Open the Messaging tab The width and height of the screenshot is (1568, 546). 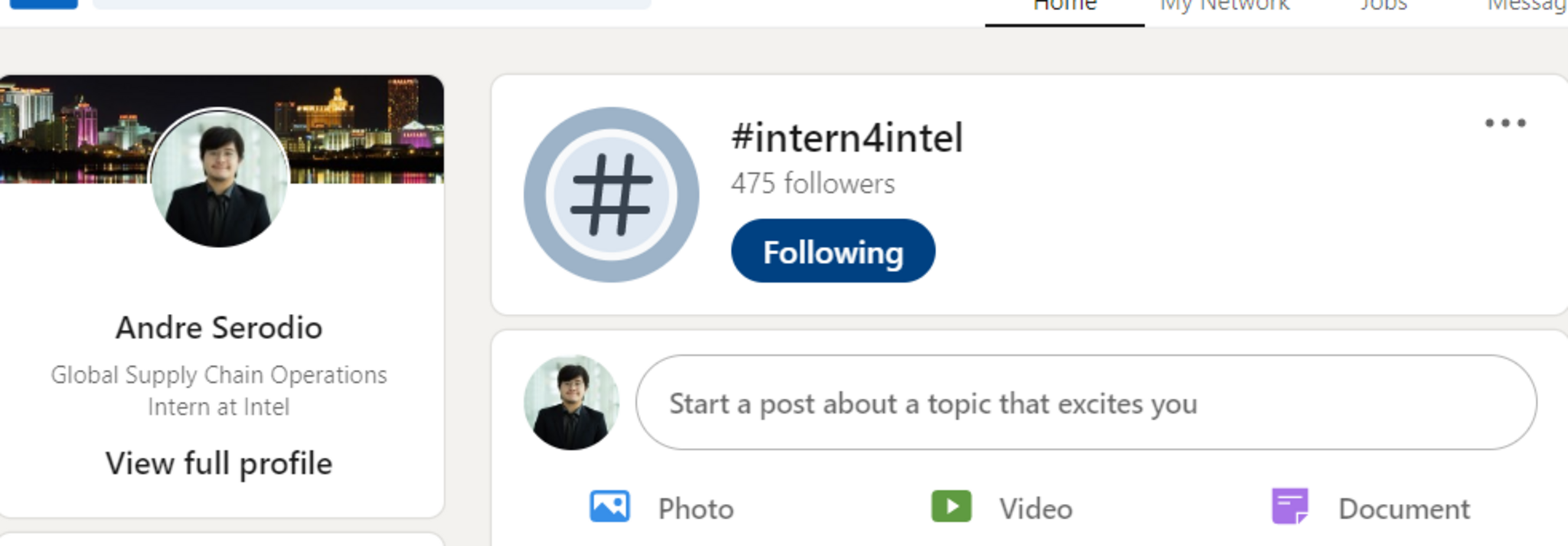1527,6
